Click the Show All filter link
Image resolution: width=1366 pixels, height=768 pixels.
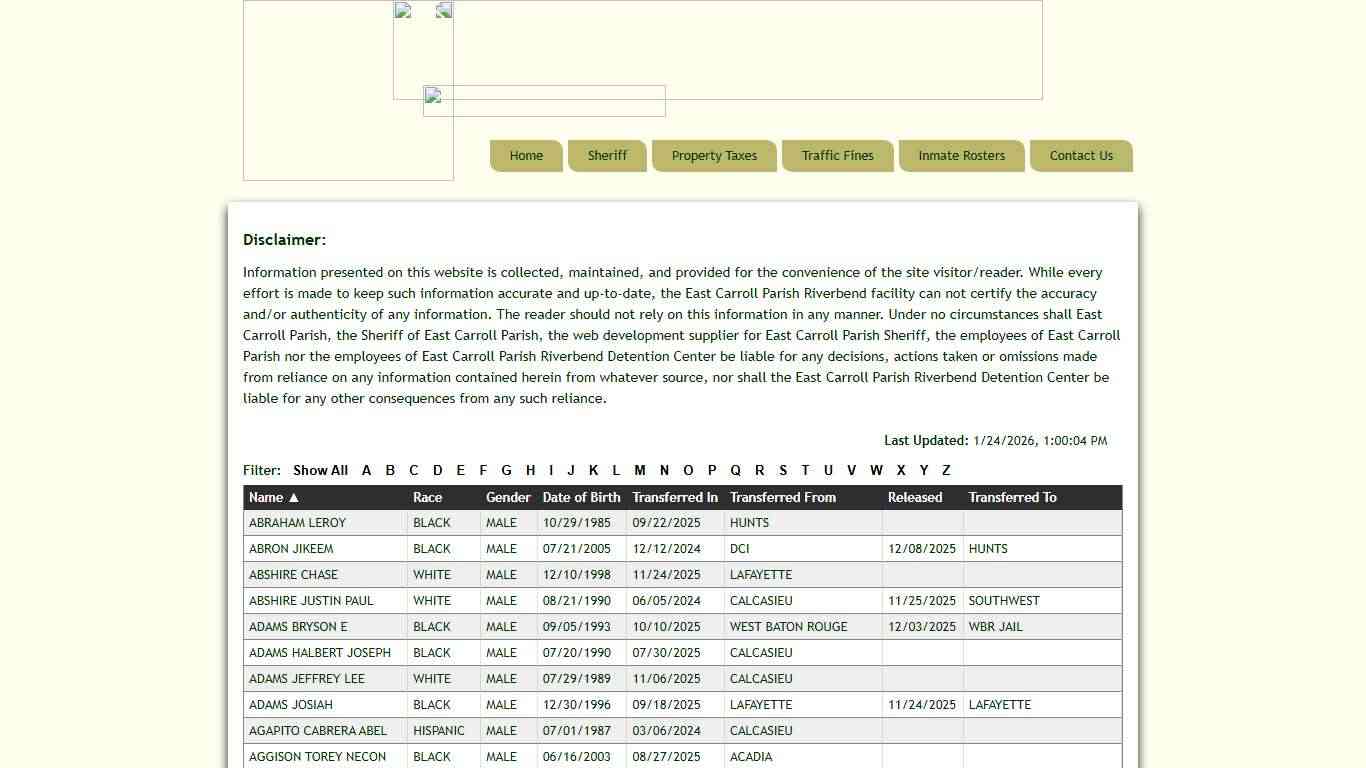320,471
